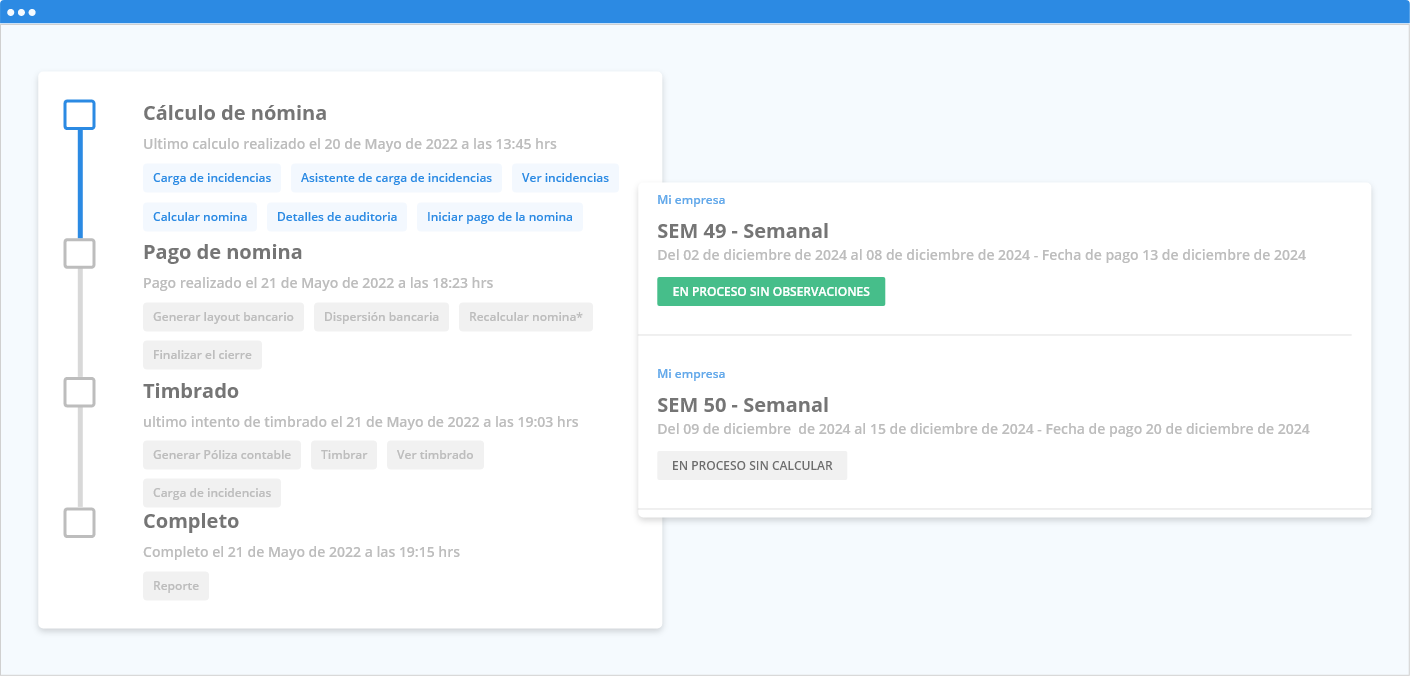Screen dimensions: 1410x676
Task: Click Iniciar pago de la nomina
Action: 500,217
